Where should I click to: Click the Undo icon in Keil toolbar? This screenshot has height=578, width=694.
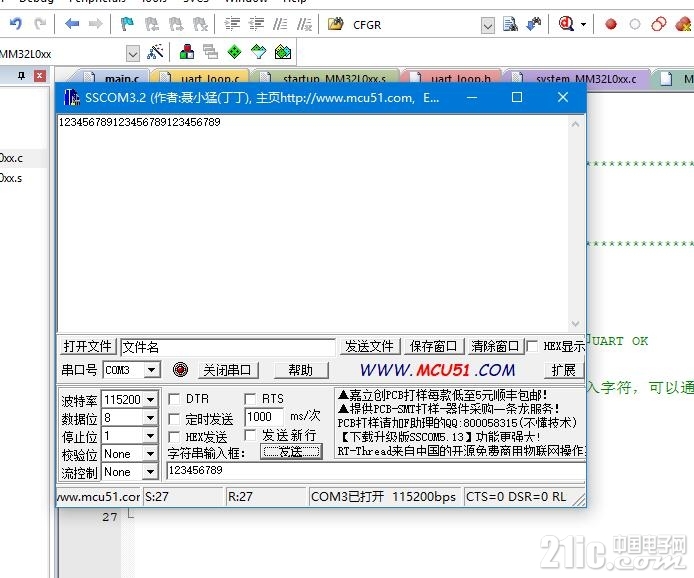point(16,23)
